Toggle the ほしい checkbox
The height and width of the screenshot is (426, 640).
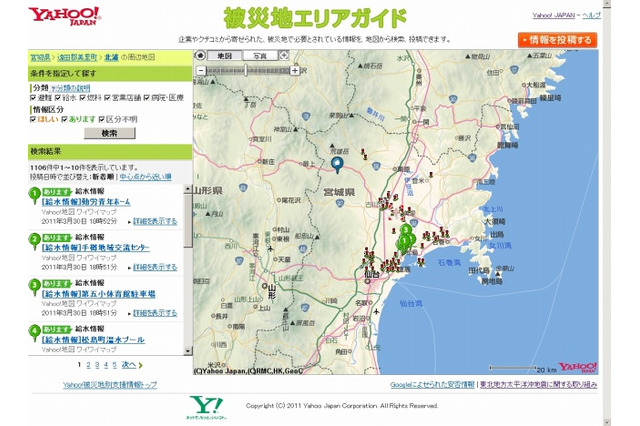click(33, 120)
